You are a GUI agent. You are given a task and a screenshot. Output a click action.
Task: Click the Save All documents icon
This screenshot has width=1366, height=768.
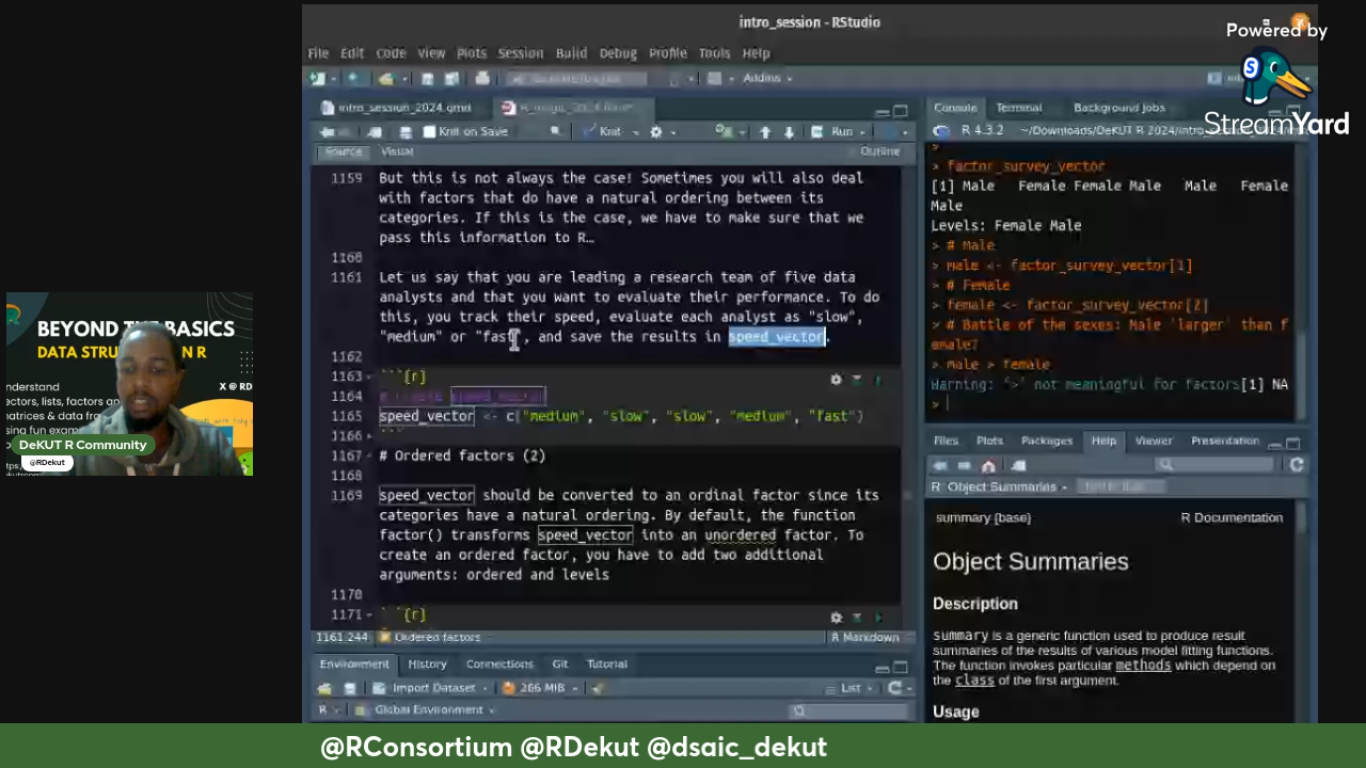point(451,78)
